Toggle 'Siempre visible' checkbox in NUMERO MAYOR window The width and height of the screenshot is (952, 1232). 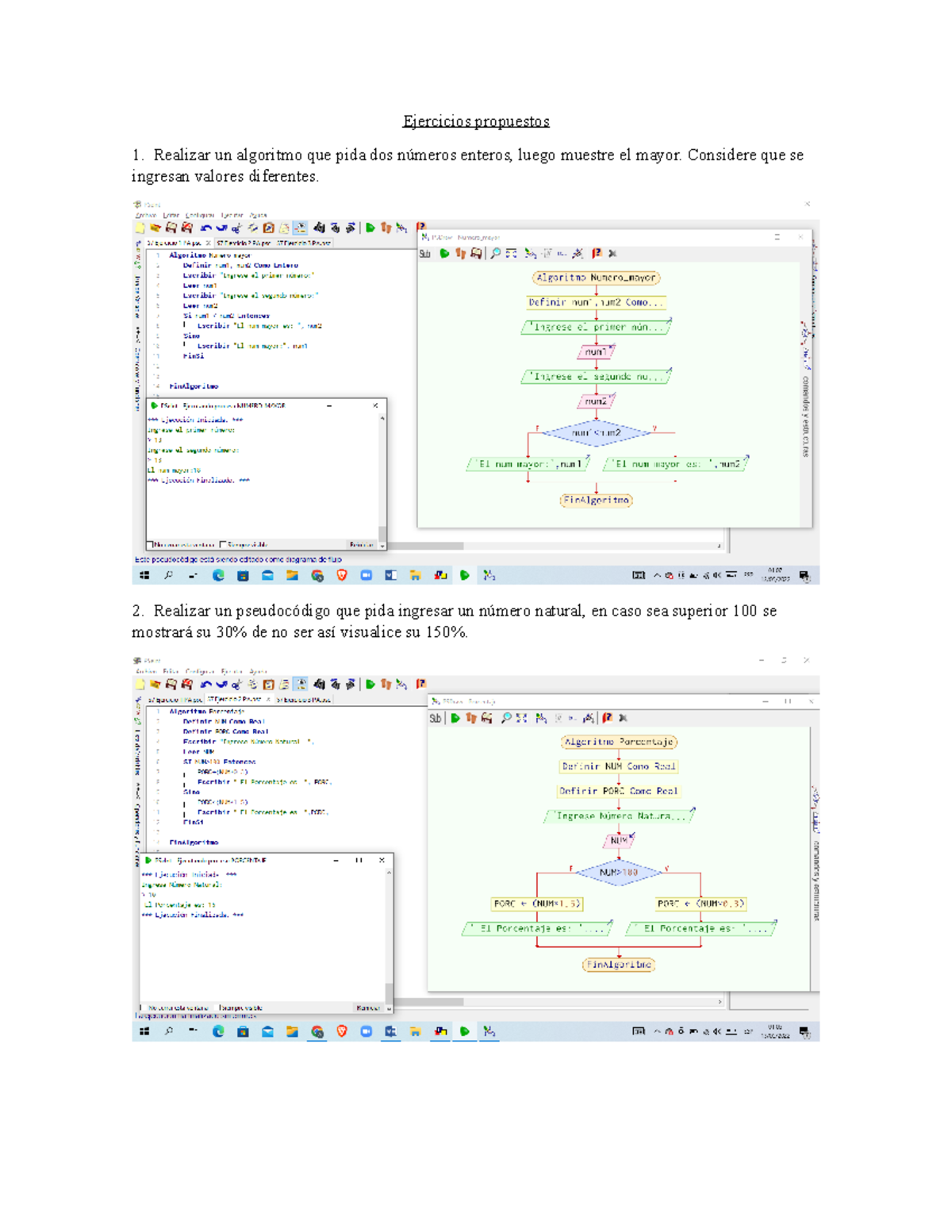coord(223,545)
